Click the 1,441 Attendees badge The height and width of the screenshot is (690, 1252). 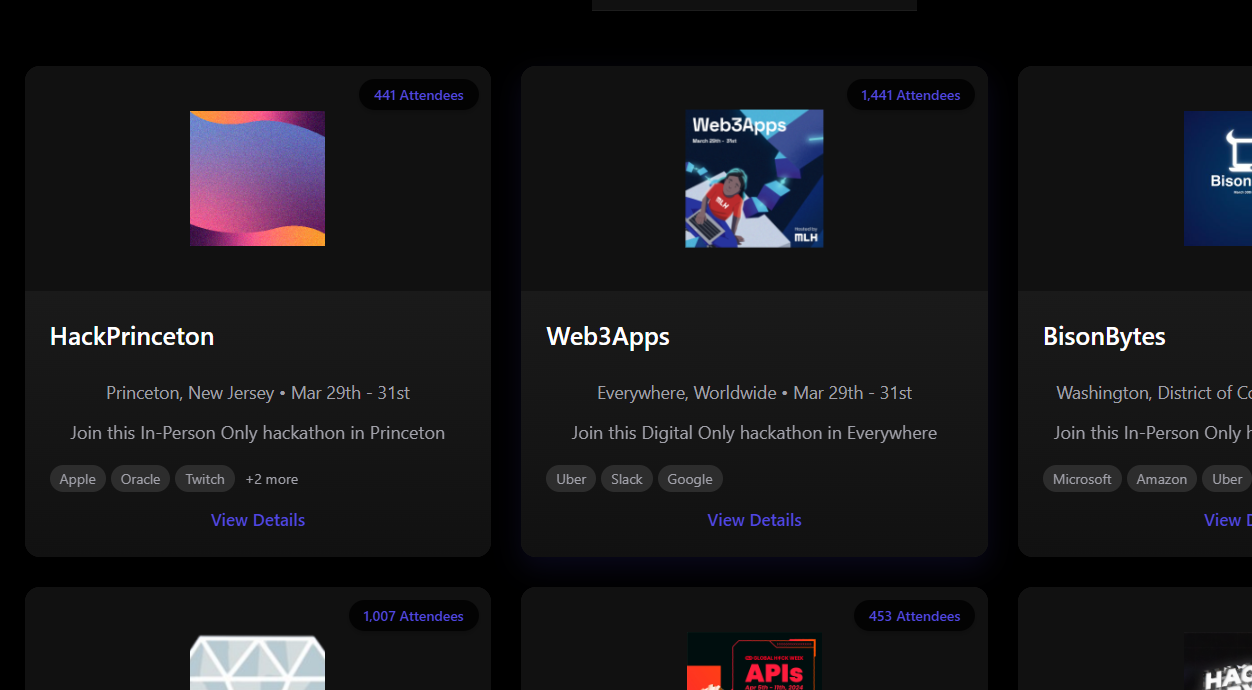tap(910, 95)
